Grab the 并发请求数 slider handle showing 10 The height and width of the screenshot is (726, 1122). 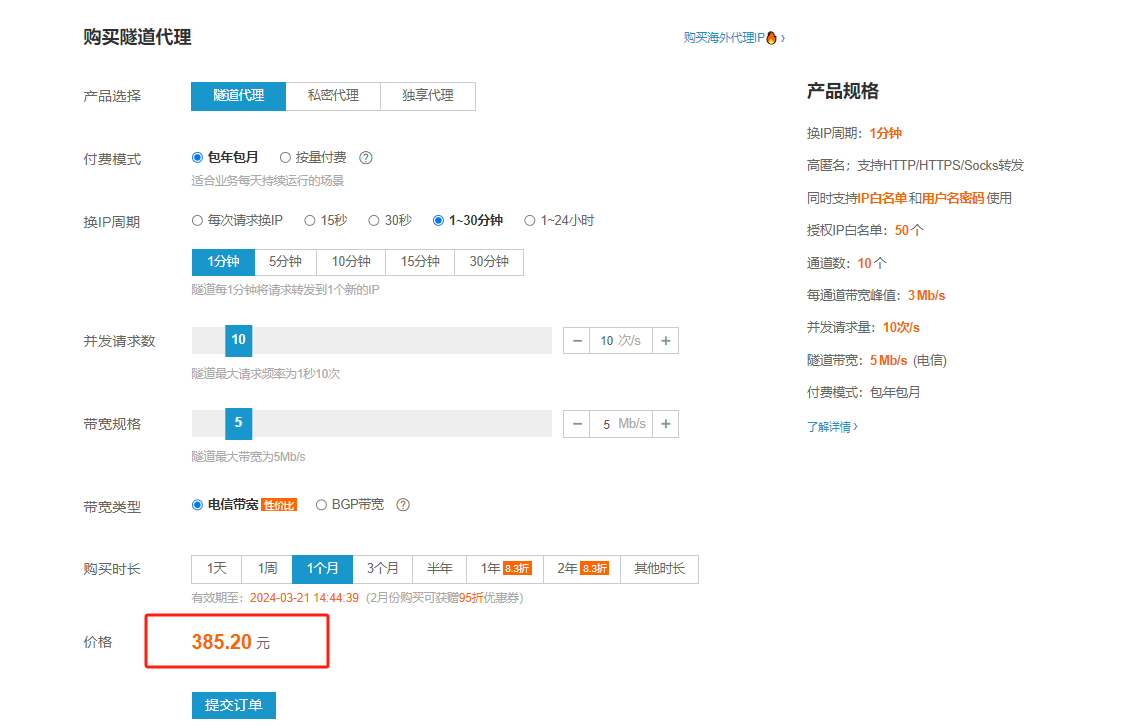coord(239,340)
